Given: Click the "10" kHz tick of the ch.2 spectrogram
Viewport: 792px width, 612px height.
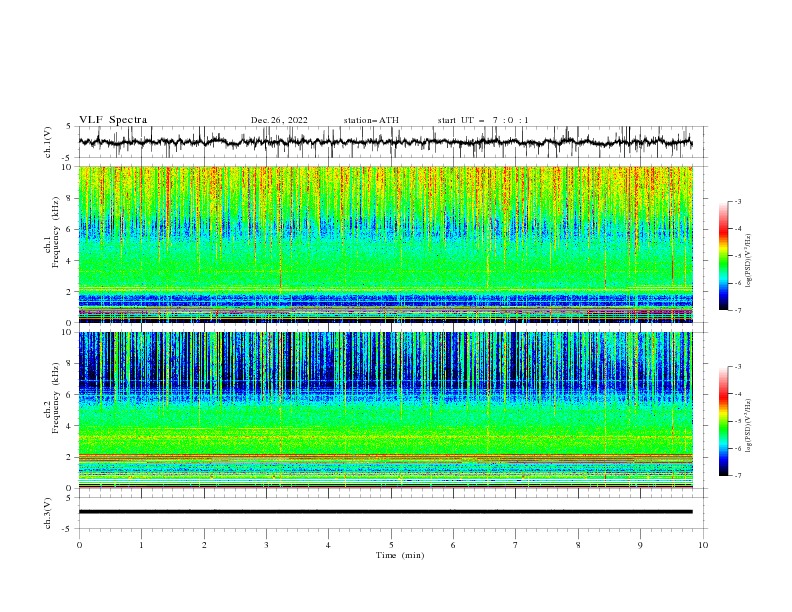Looking at the screenshot, I should 67,332.
